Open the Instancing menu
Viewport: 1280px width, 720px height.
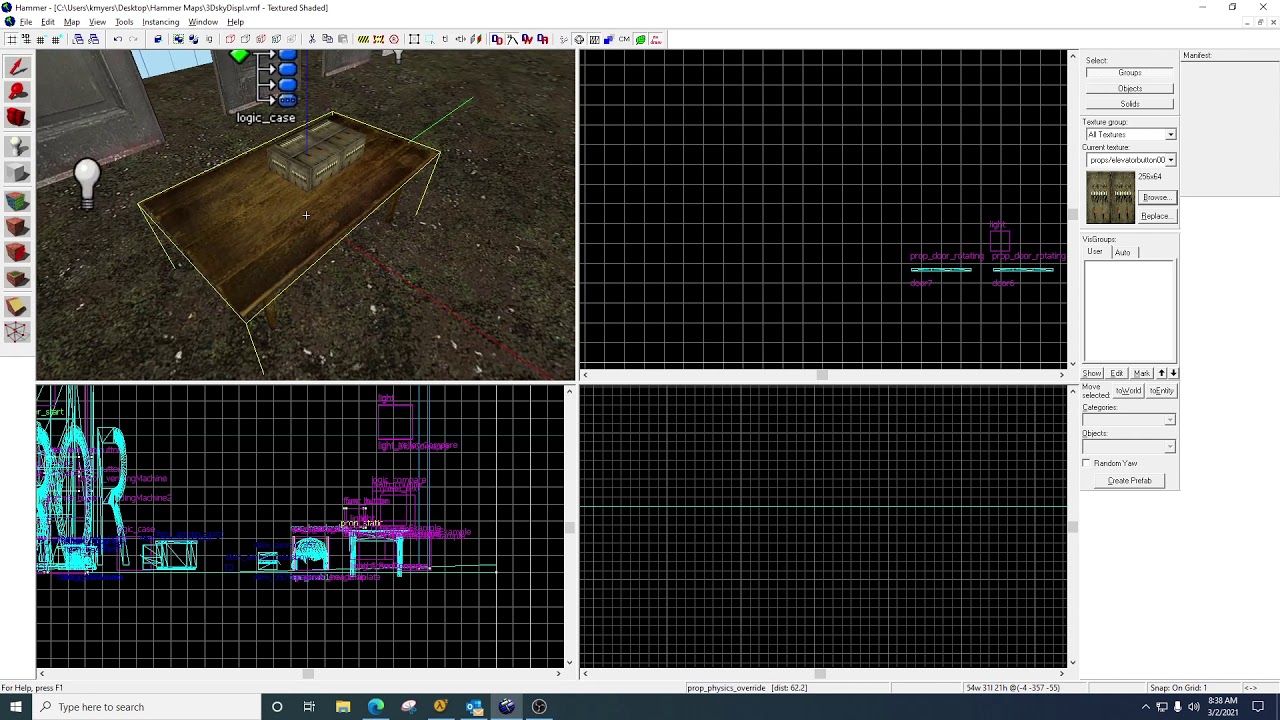click(160, 22)
